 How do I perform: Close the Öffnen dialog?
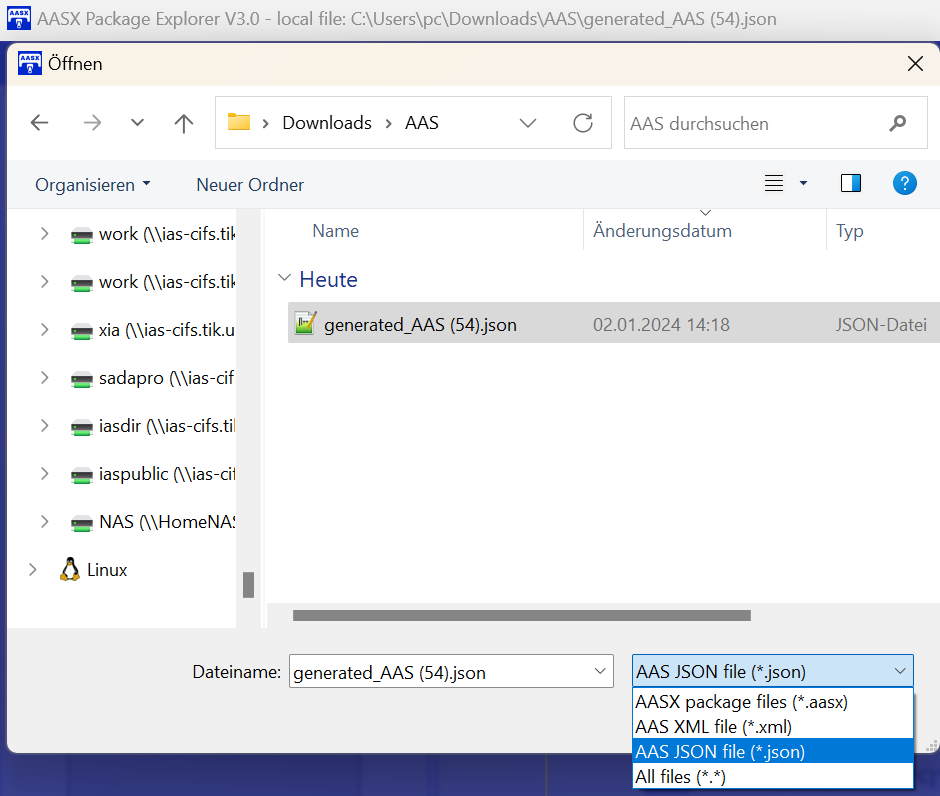(x=914, y=64)
